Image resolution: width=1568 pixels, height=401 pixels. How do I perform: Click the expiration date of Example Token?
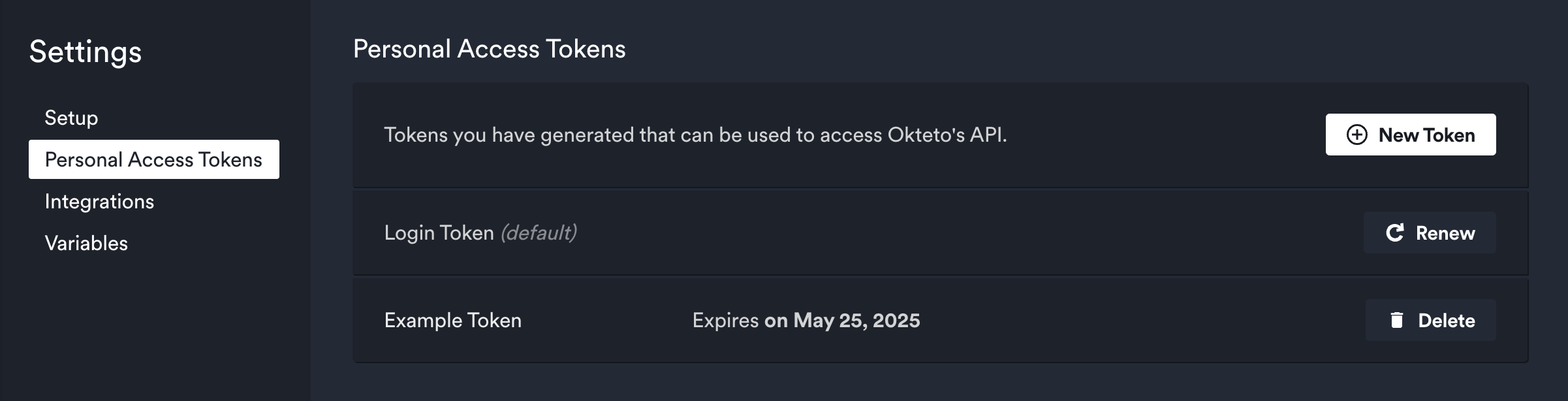806,321
